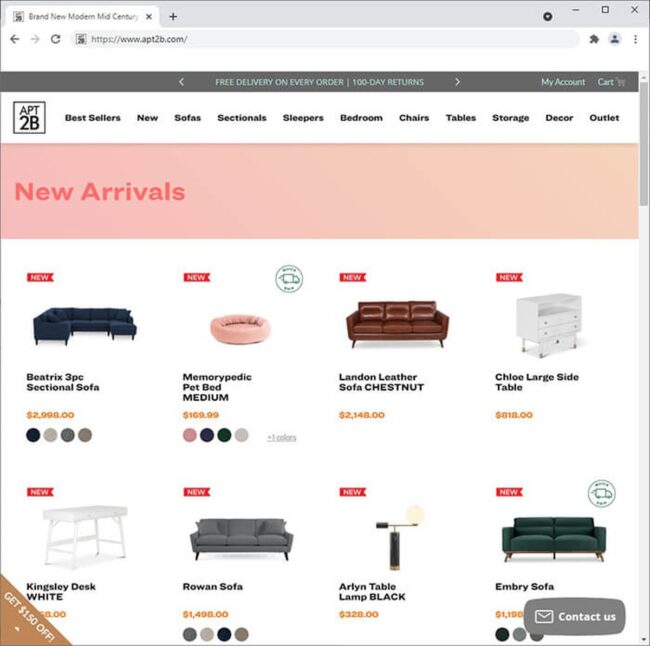Select navy swatch for Beatrix Sectional
This screenshot has height=646, width=650.
(33, 435)
